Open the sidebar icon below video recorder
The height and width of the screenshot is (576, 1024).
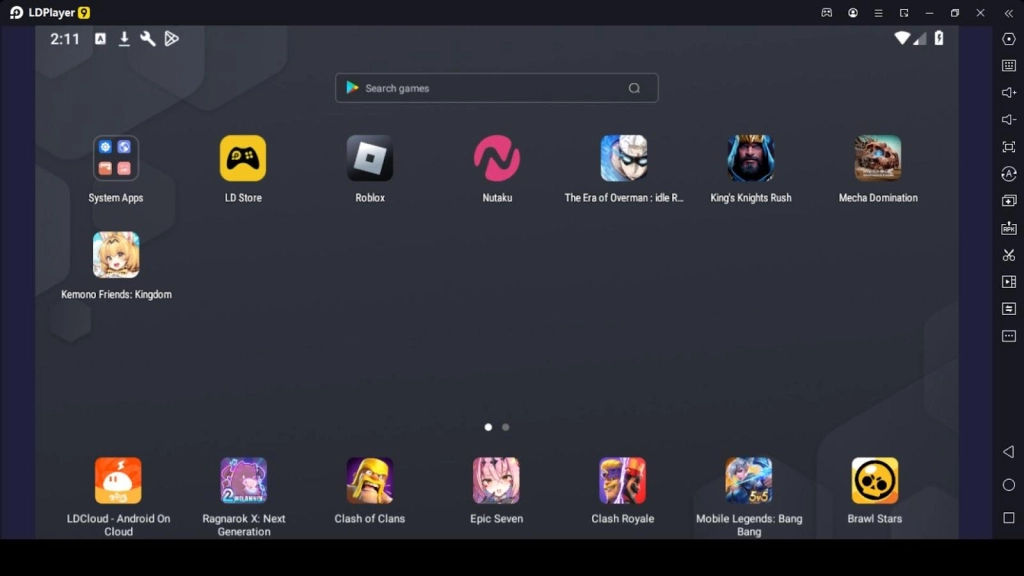pos(1008,308)
